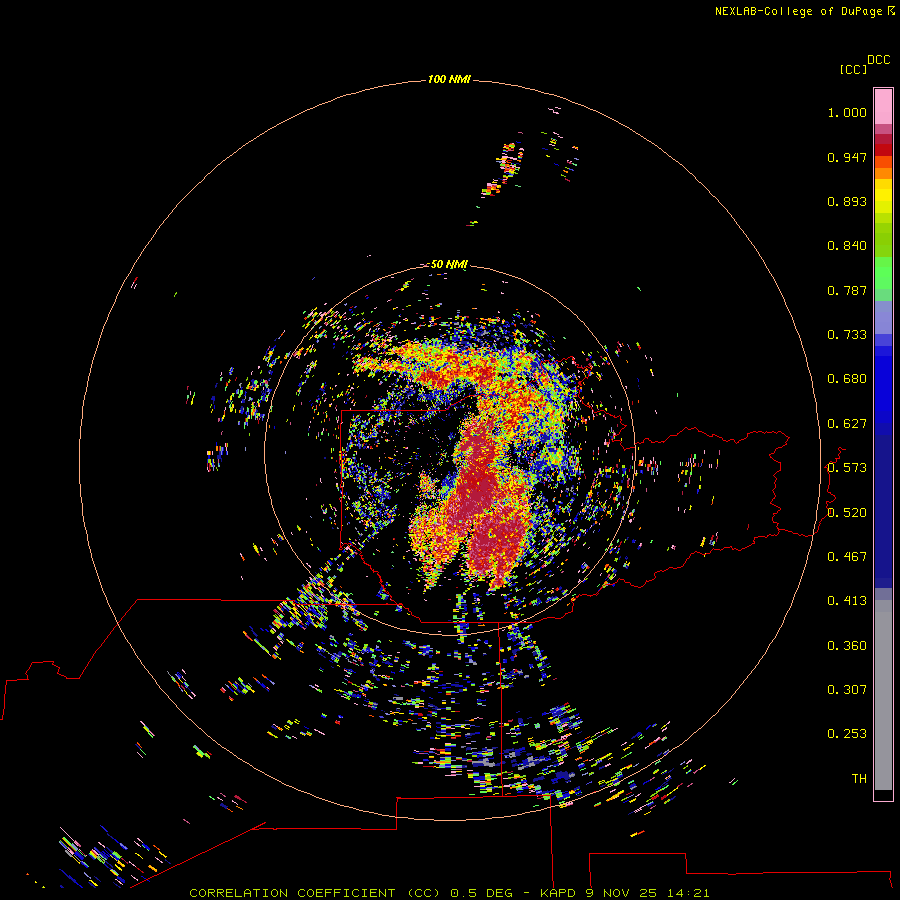This screenshot has height=900, width=900.
Task: Click the bright green color bar segment
Action: tap(883, 273)
